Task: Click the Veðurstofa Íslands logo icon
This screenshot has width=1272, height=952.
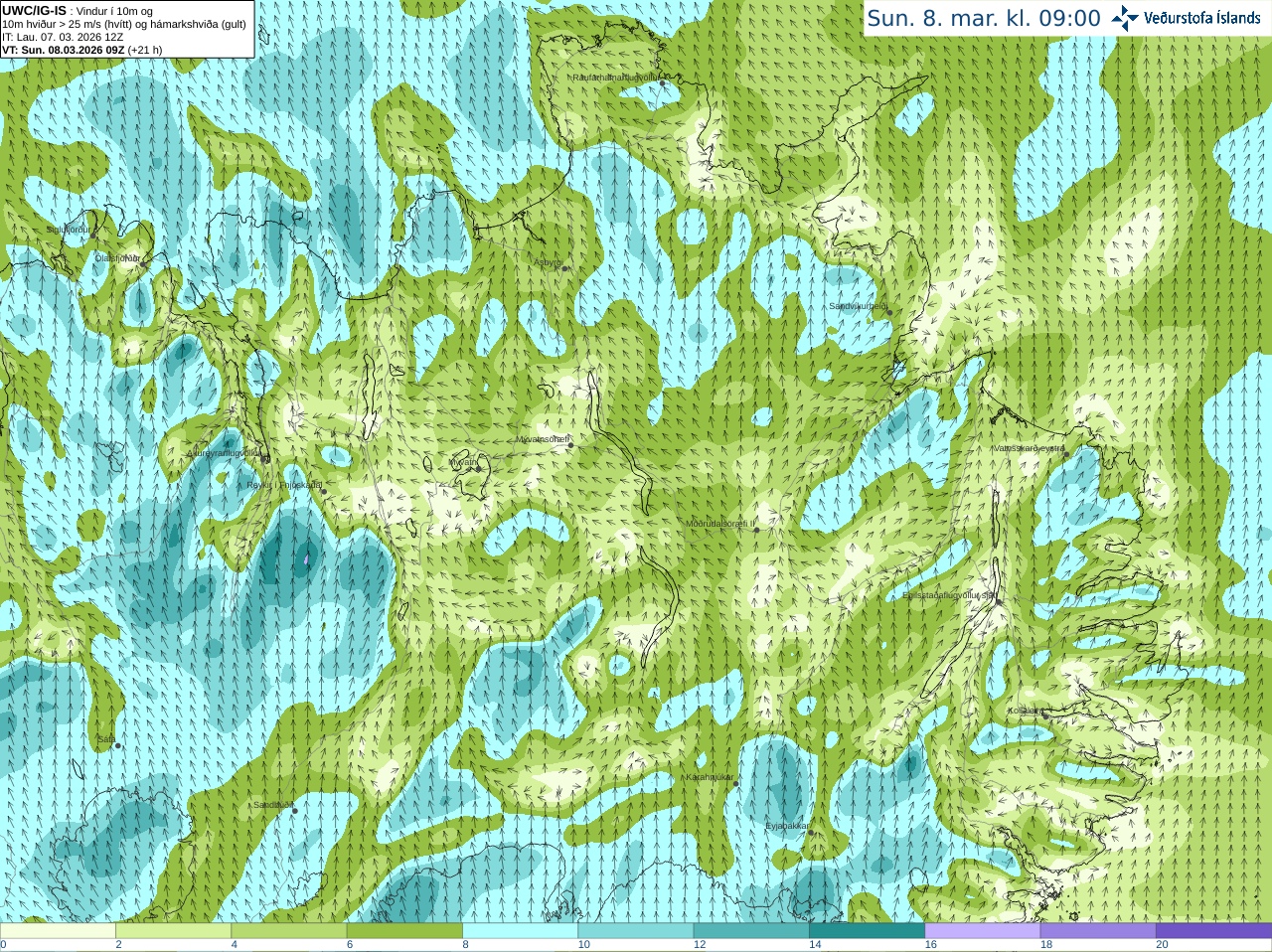Action: pos(1125,18)
